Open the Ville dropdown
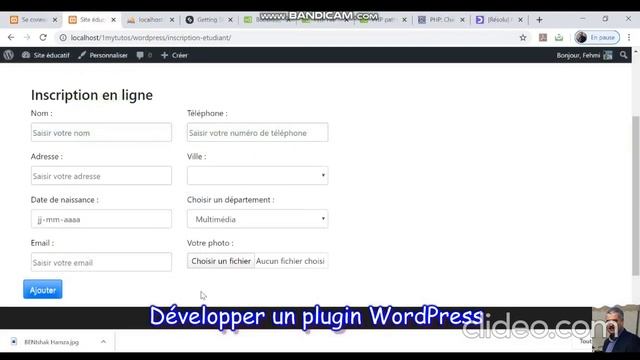Screen dimensions: 640x360 [x=258, y=176]
